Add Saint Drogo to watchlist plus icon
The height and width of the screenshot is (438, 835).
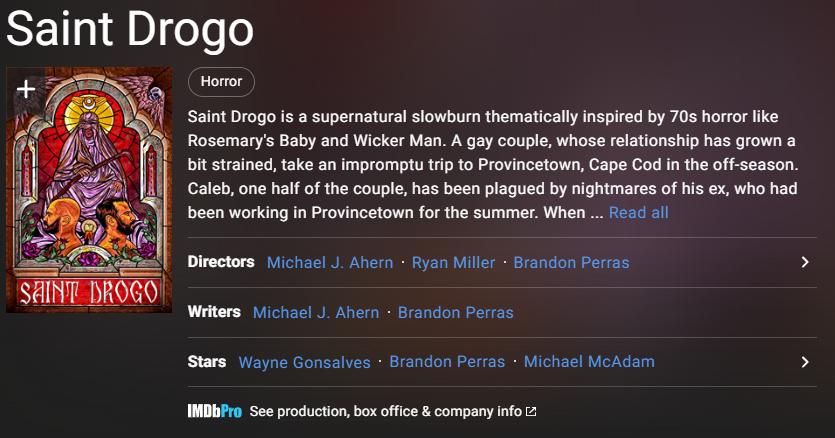coord(26,89)
